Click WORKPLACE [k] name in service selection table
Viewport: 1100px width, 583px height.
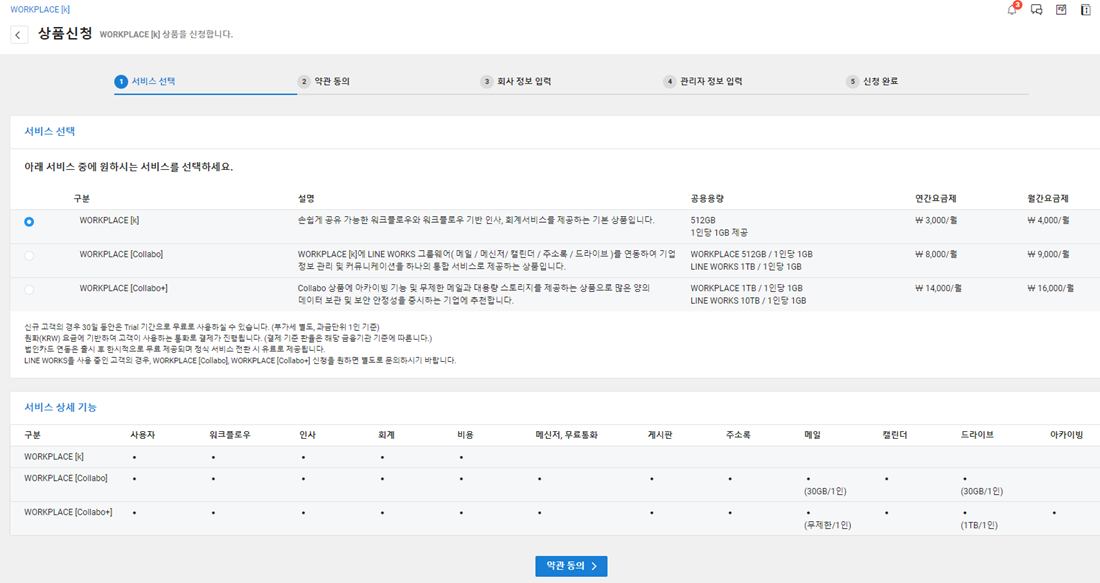(109, 220)
